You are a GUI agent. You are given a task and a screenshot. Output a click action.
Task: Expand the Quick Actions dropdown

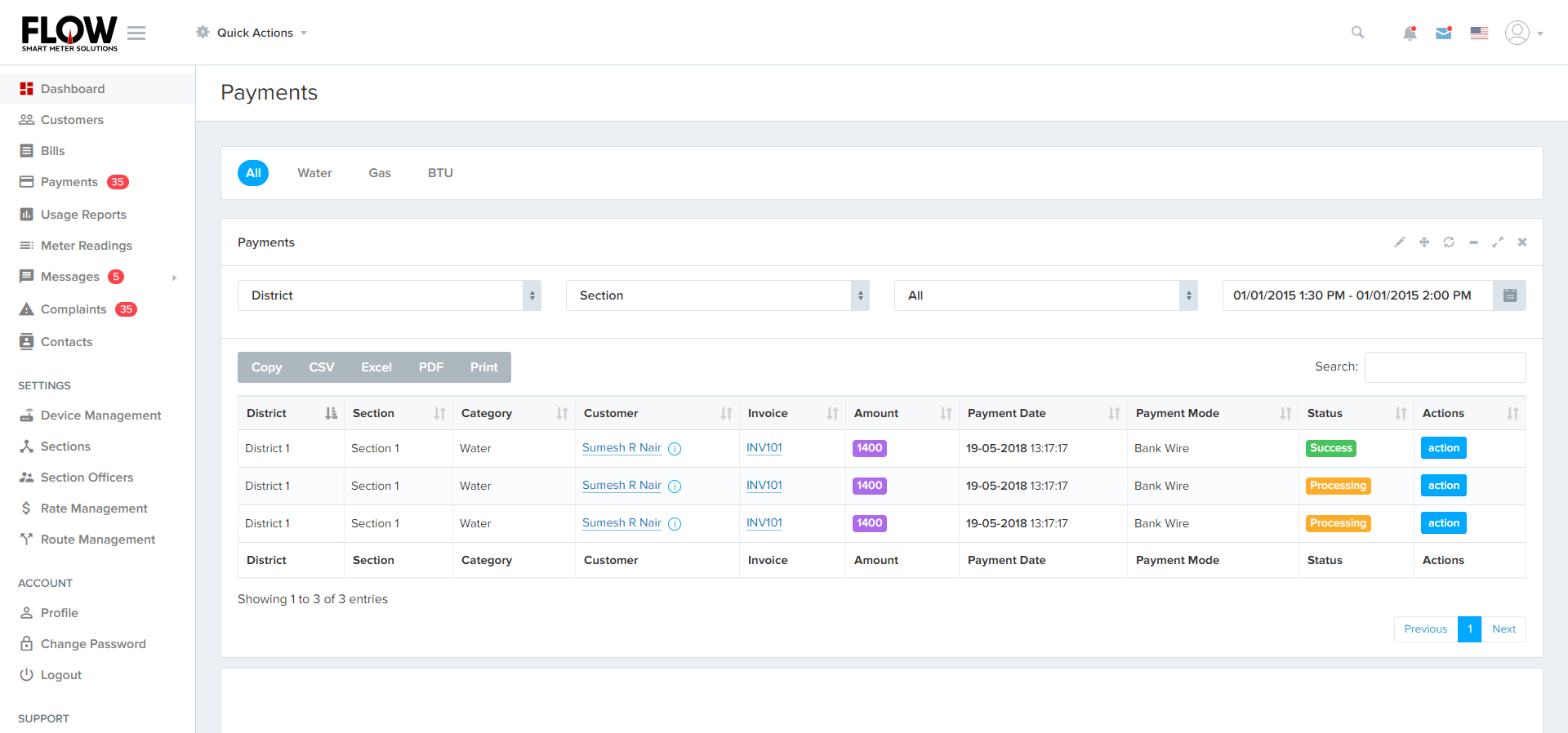[x=254, y=33]
